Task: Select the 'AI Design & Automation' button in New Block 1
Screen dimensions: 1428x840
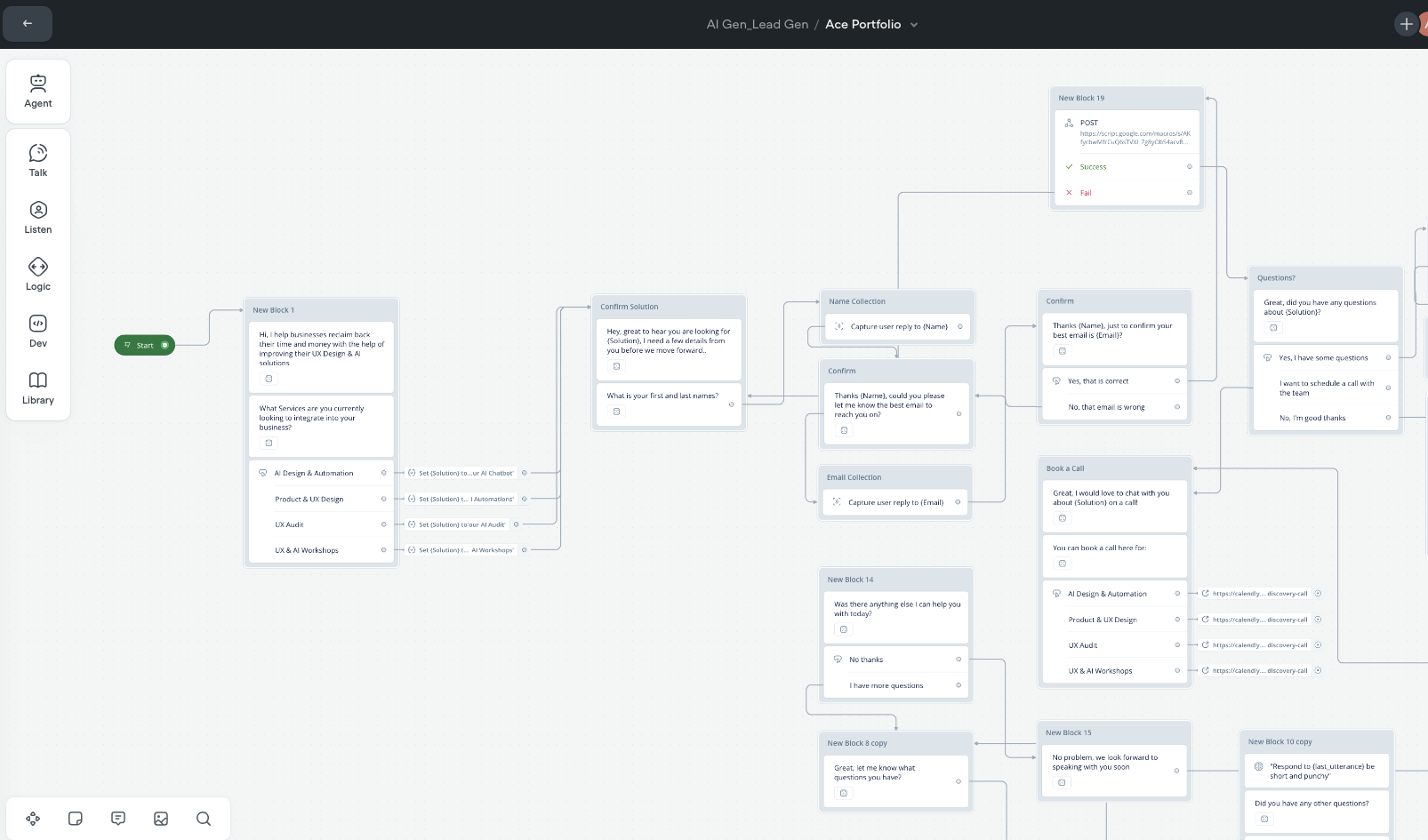Action: point(314,473)
